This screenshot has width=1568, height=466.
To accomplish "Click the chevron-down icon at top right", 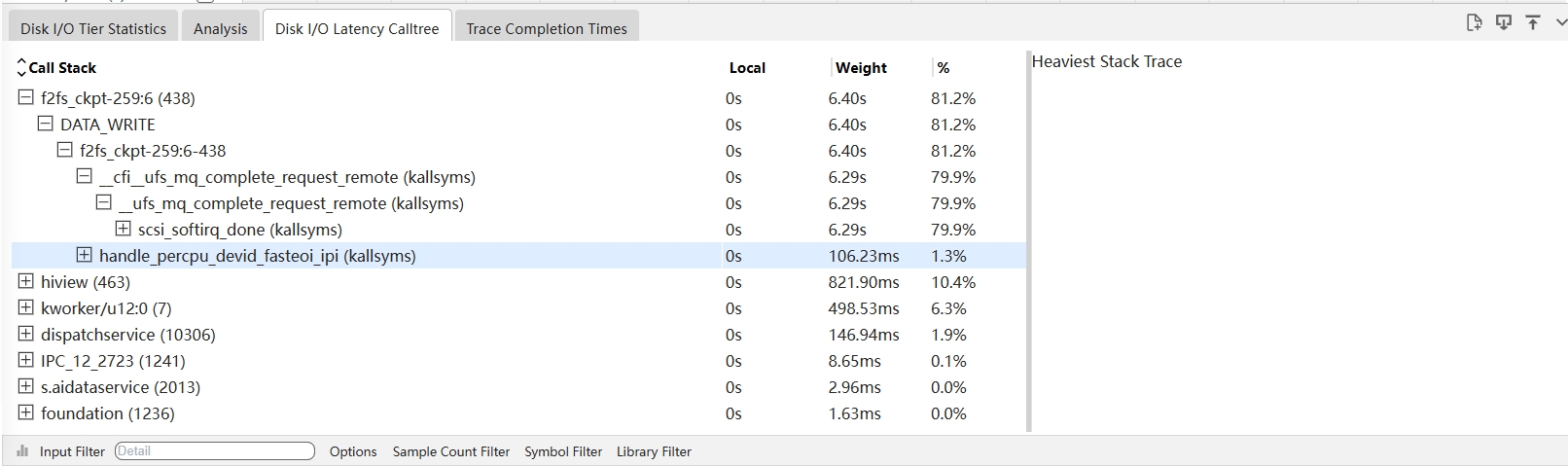I will 1560,22.
